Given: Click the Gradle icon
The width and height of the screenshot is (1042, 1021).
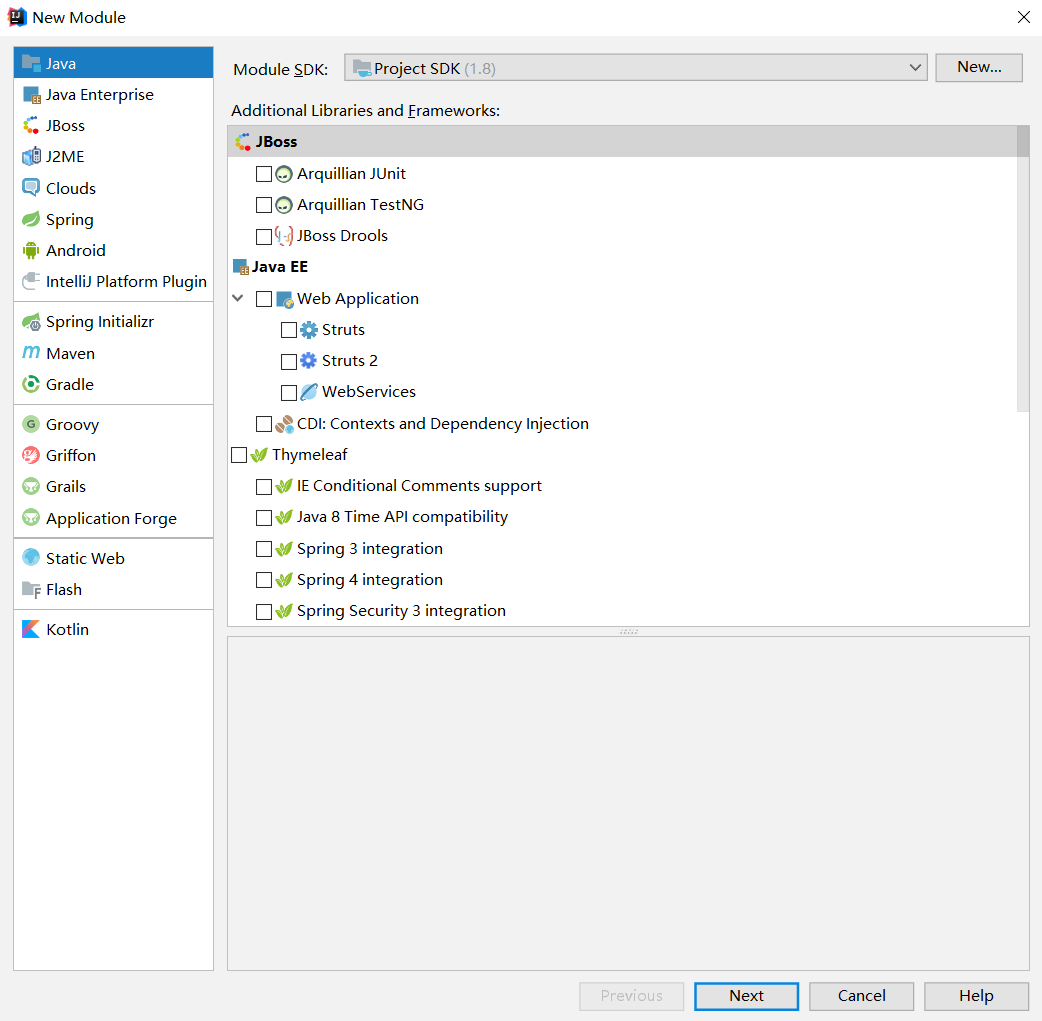Looking at the screenshot, I should point(31,384).
